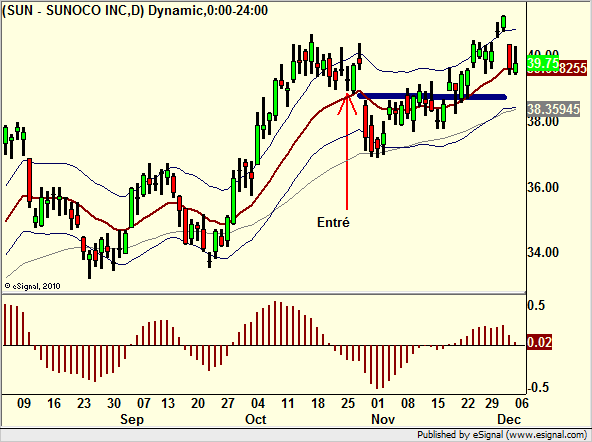Click the 40.00 price axis label

click(543, 54)
